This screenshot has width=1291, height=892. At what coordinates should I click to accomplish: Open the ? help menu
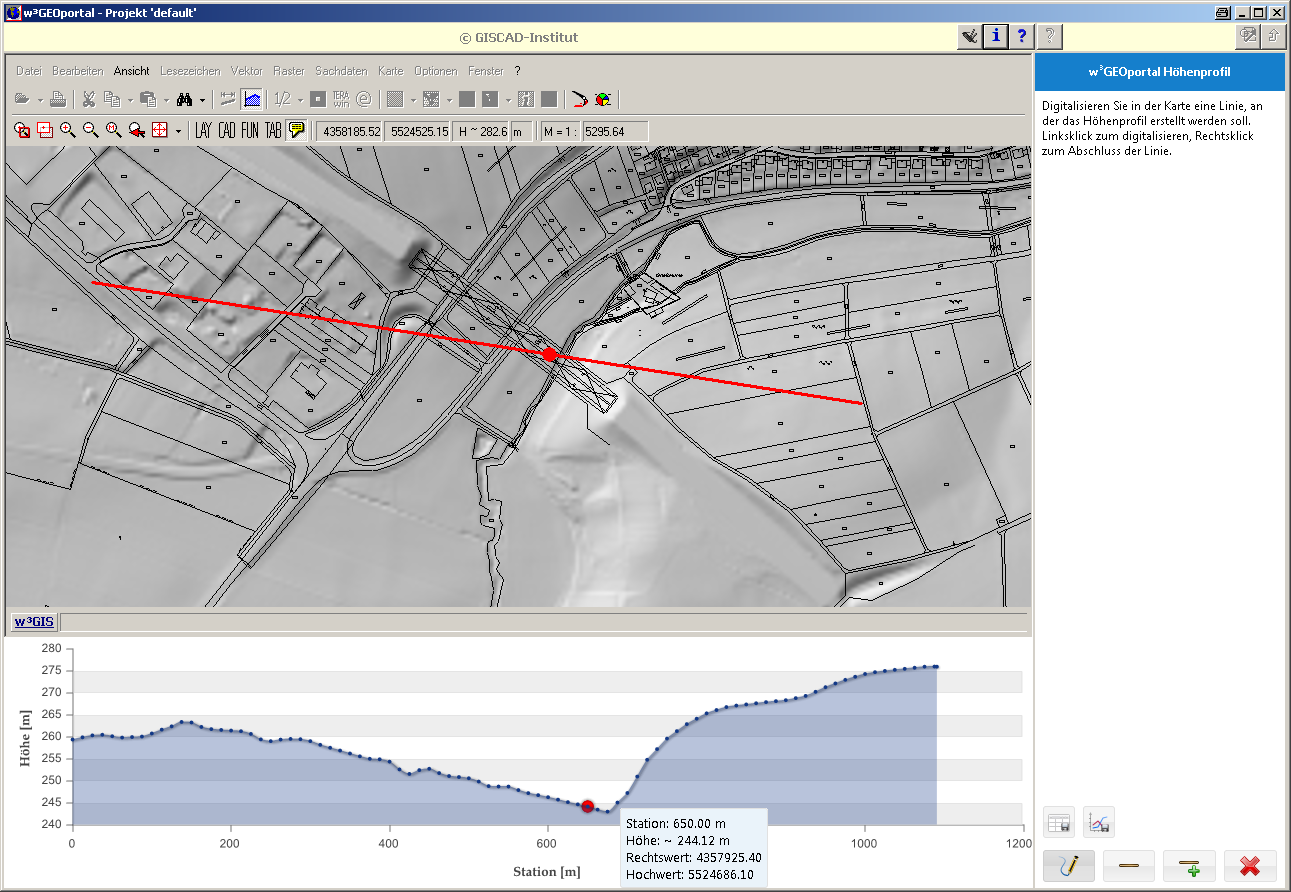pyautogui.click(x=517, y=71)
